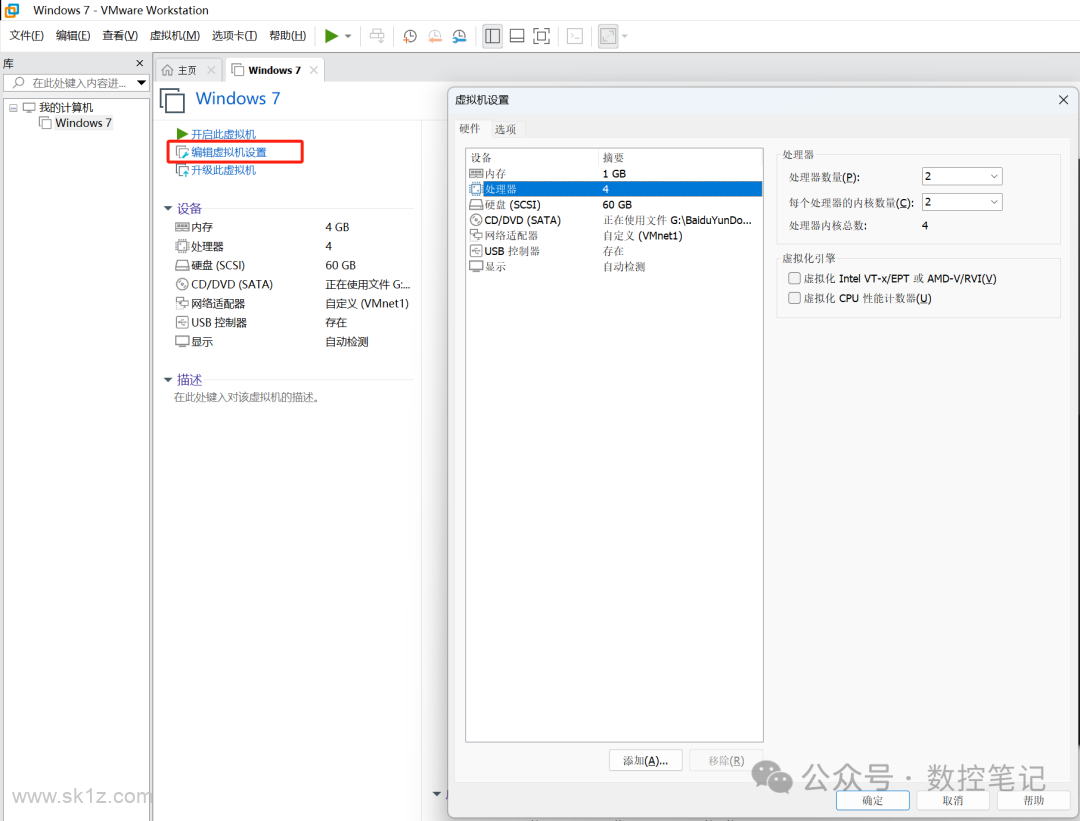Open the snapshot manager toolbar icon
Image resolution: width=1080 pixels, height=821 pixels.
point(459,37)
